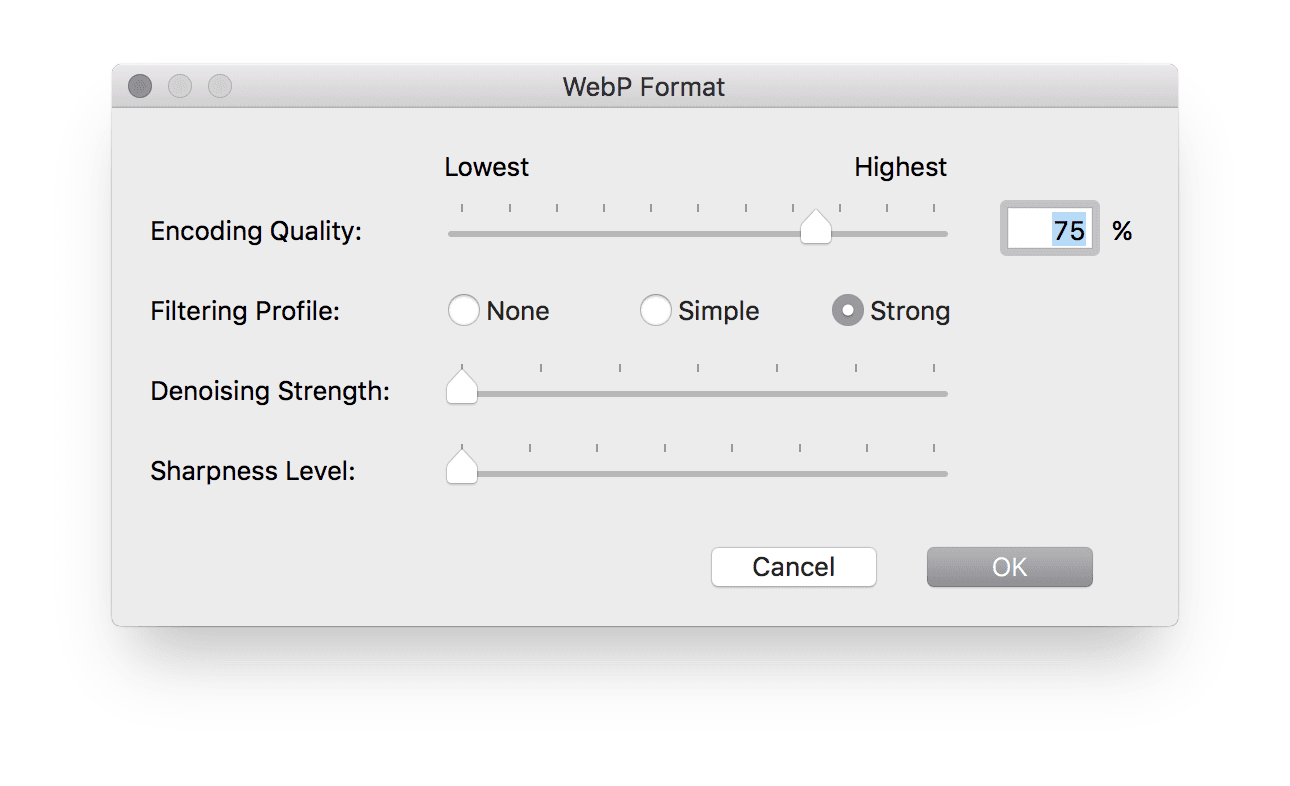
Task: Click the quality percentage input field
Action: [x=1049, y=230]
